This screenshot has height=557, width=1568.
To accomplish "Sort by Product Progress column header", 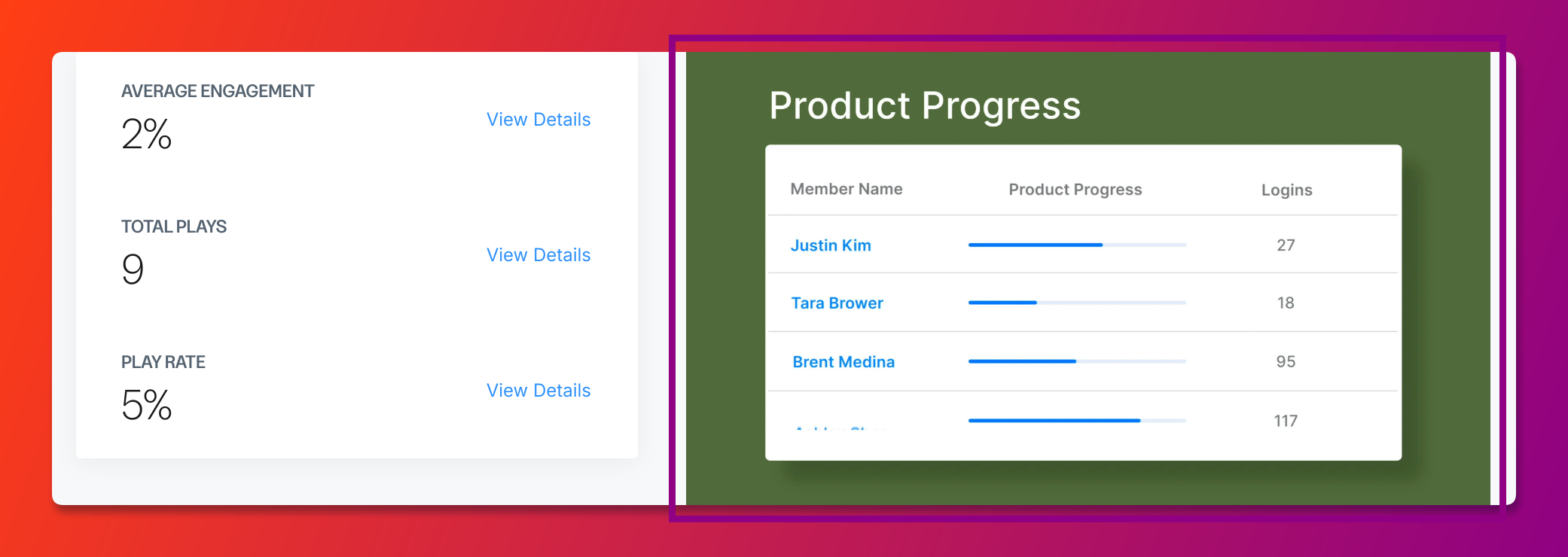I will click(x=1075, y=190).
